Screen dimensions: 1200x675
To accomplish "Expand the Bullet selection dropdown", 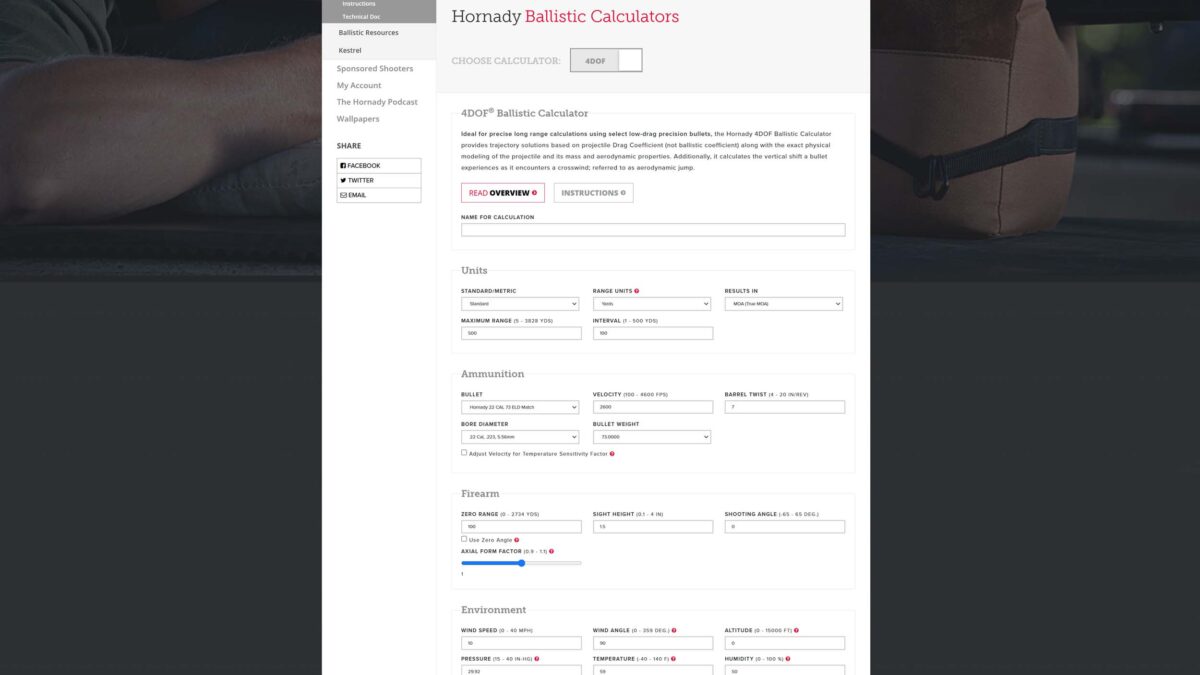I will (x=519, y=407).
